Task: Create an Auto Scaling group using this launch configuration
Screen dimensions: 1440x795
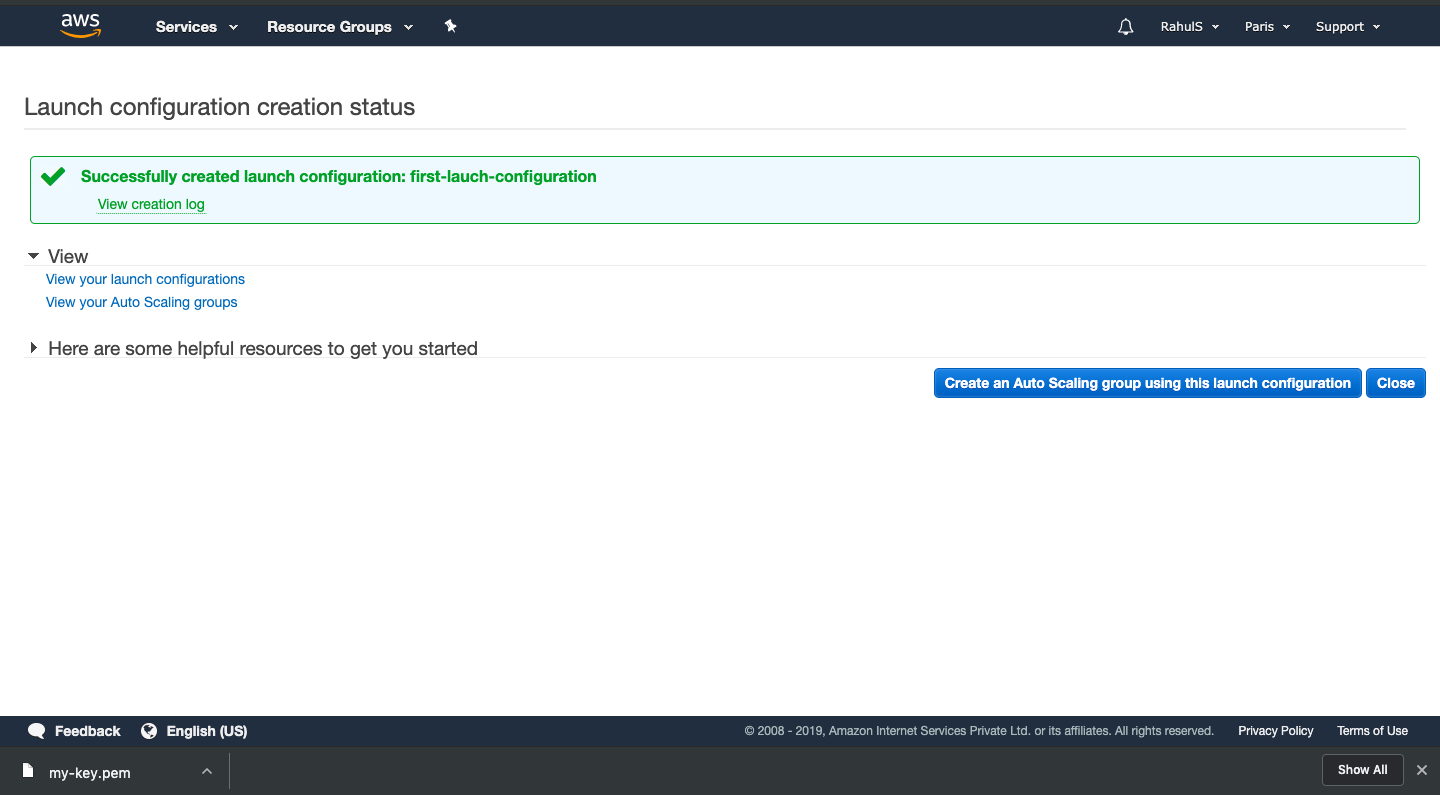Action: [1147, 383]
